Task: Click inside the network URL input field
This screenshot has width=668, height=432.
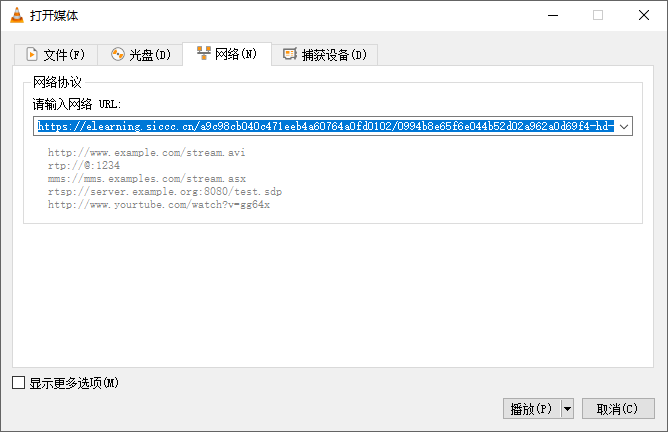Action: tap(324, 127)
